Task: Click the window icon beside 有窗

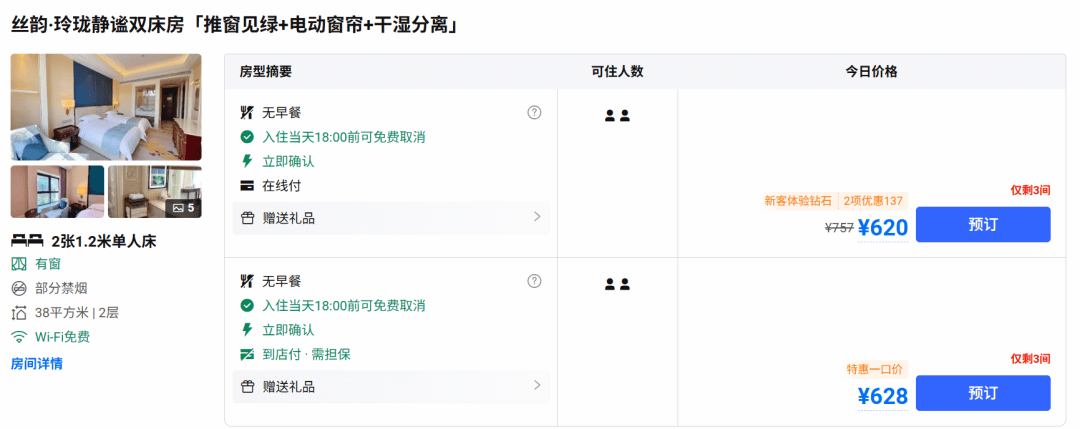Action: pyautogui.click(x=19, y=264)
